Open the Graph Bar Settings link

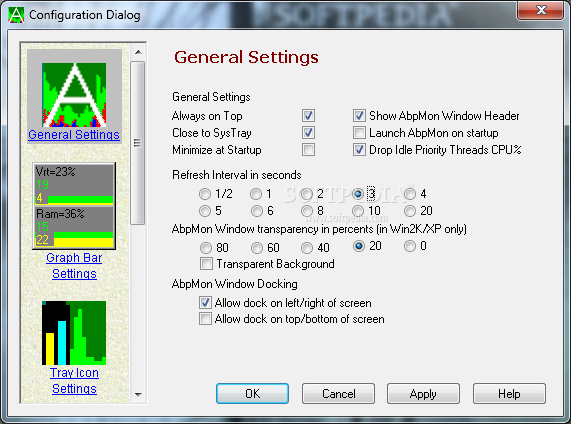(x=74, y=266)
